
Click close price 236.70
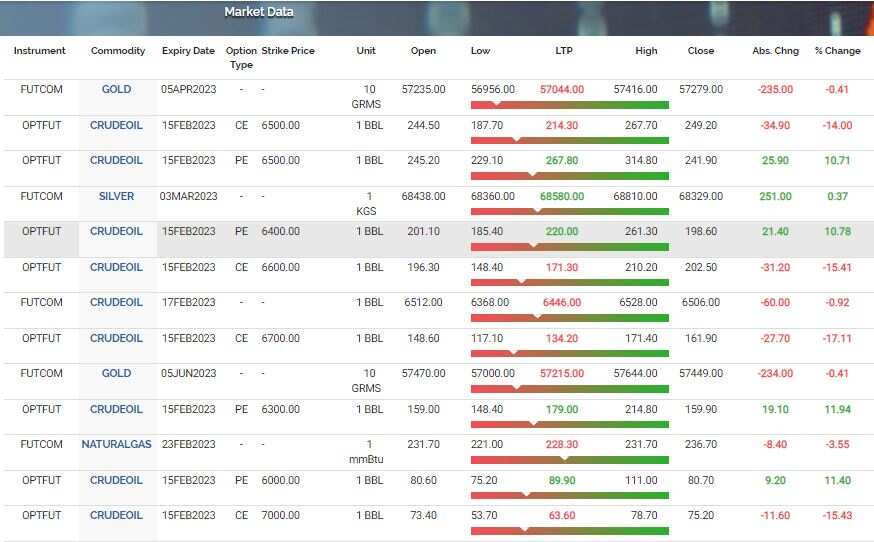point(701,444)
